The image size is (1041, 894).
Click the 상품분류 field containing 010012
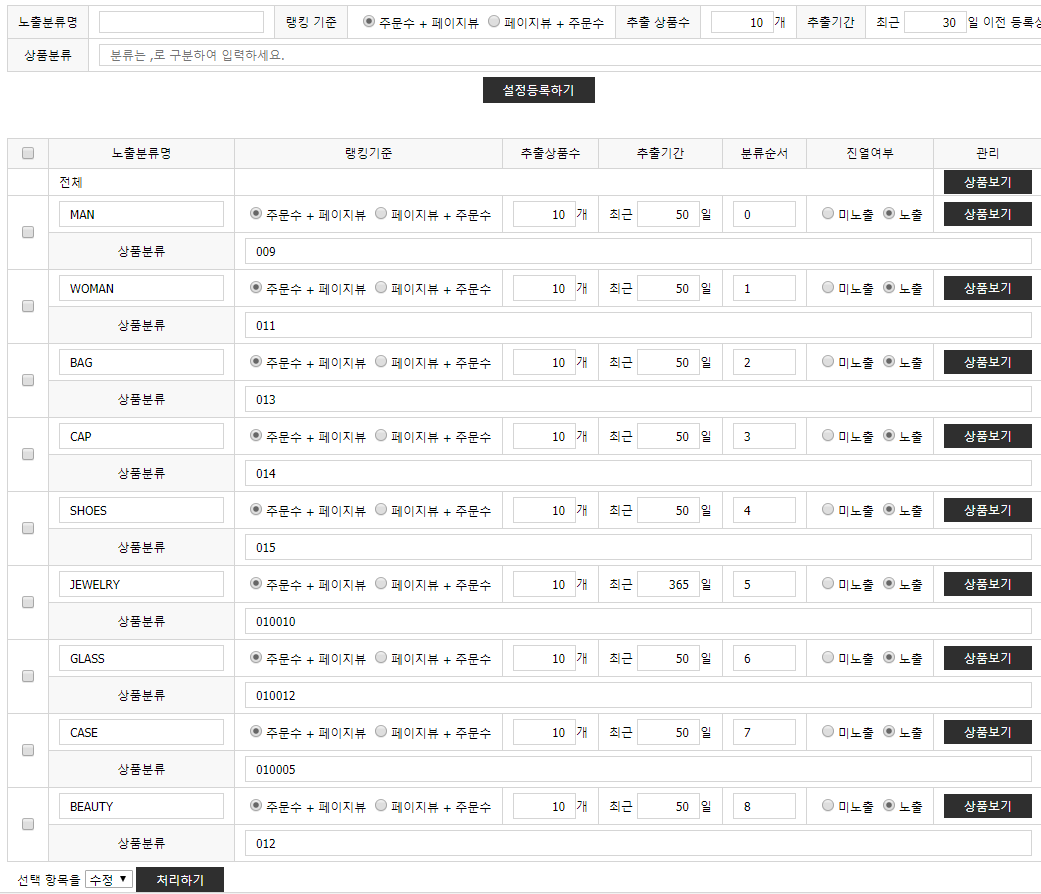(x=637, y=695)
